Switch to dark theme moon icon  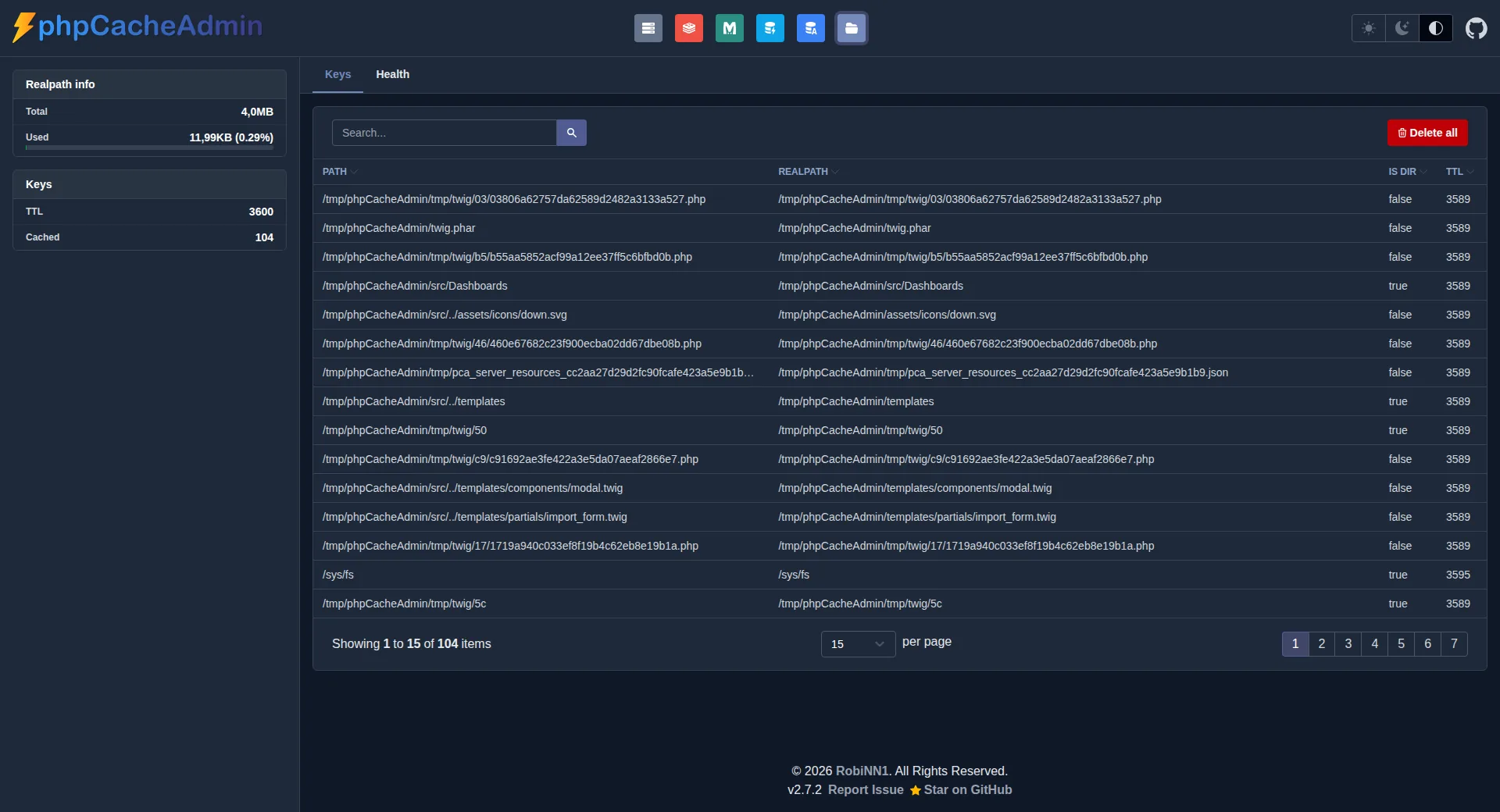pyautogui.click(x=1402, y=28)
